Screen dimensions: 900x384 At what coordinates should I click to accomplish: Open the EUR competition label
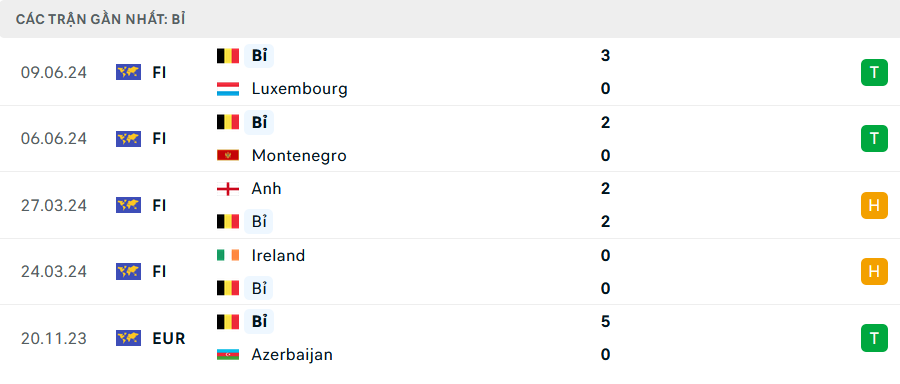(x=169, y=339)
